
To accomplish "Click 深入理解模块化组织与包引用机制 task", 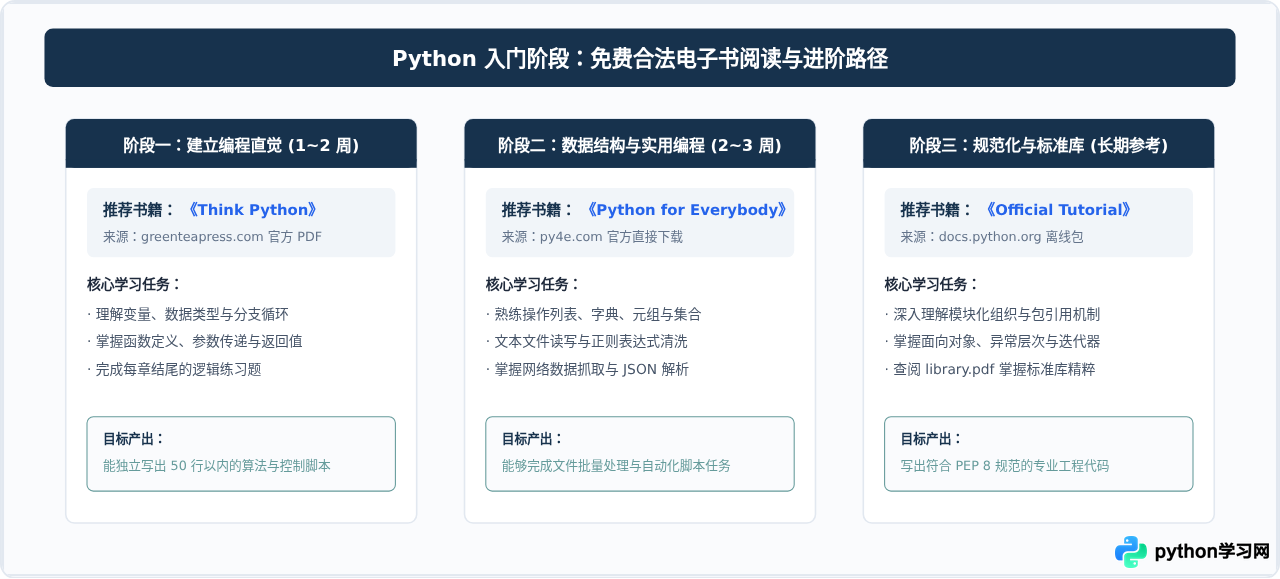I will (x=993, y=314).
